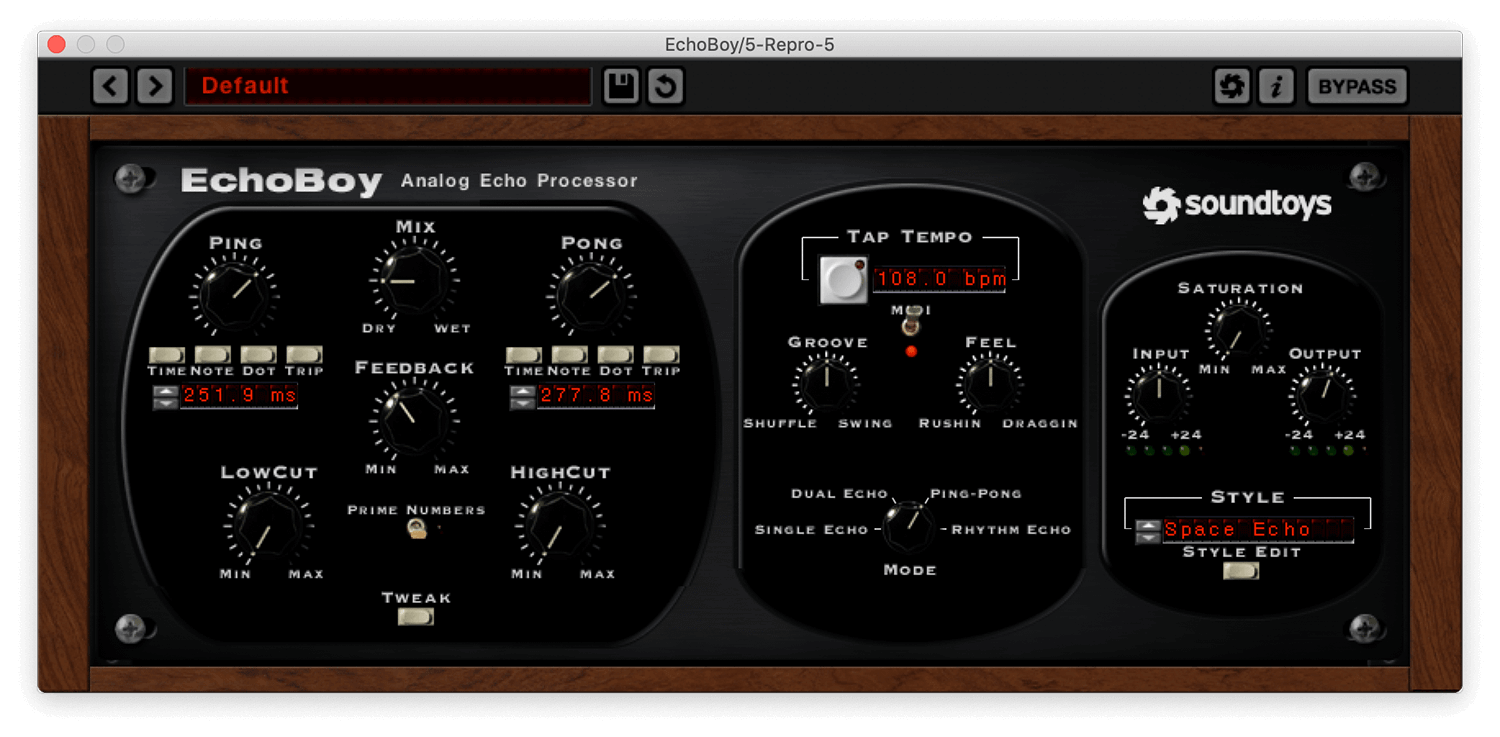Flip the Prime Numbers toggle switch
Image resolution: width=1500 pixels, height=737 pixels.
click(416, 530)
